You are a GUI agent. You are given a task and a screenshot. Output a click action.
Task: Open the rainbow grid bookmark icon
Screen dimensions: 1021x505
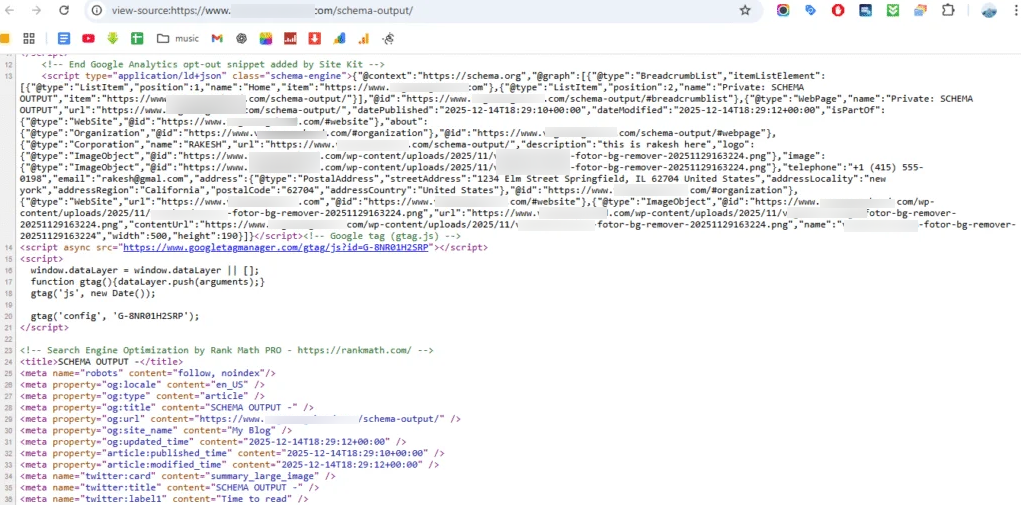point(266,38)
